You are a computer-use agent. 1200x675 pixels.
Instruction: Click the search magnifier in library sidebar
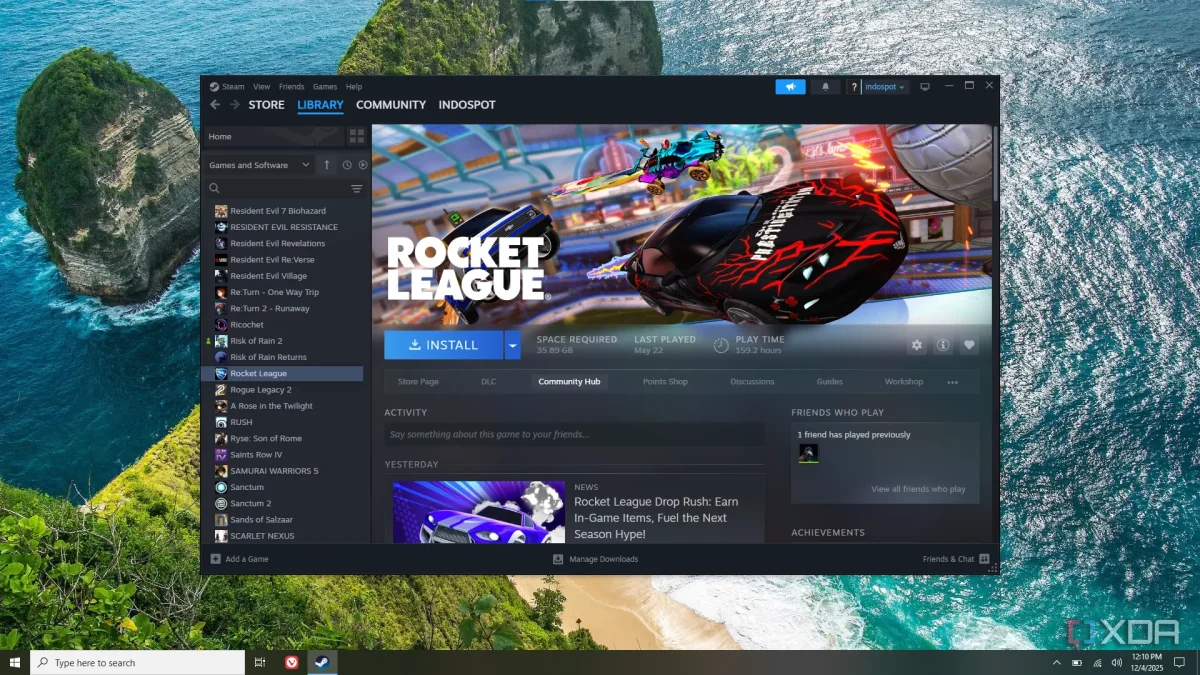(x=214, y=188)
